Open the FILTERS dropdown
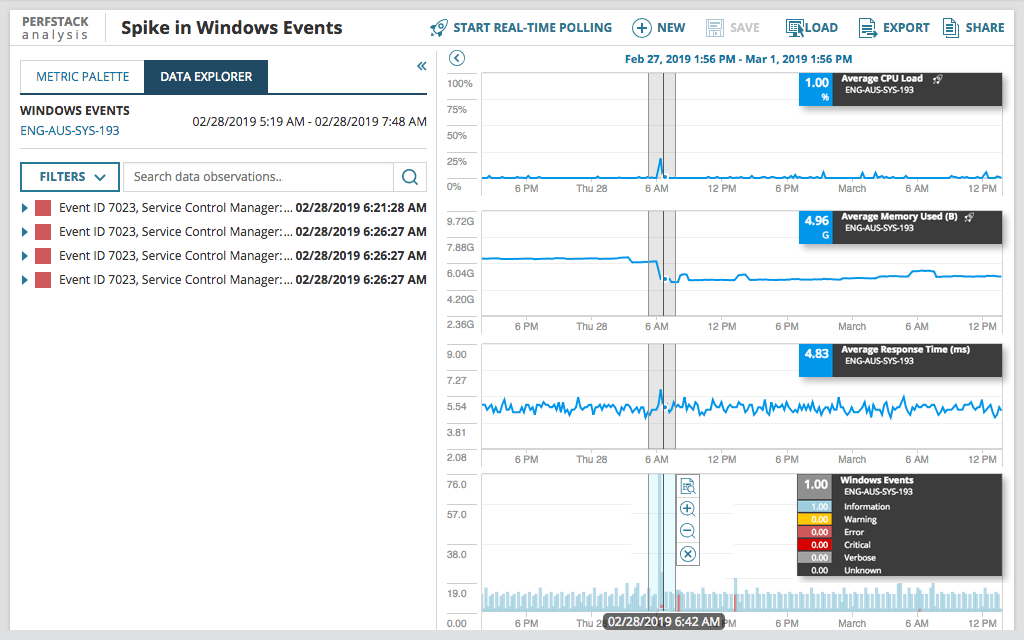 click(69, 176)
